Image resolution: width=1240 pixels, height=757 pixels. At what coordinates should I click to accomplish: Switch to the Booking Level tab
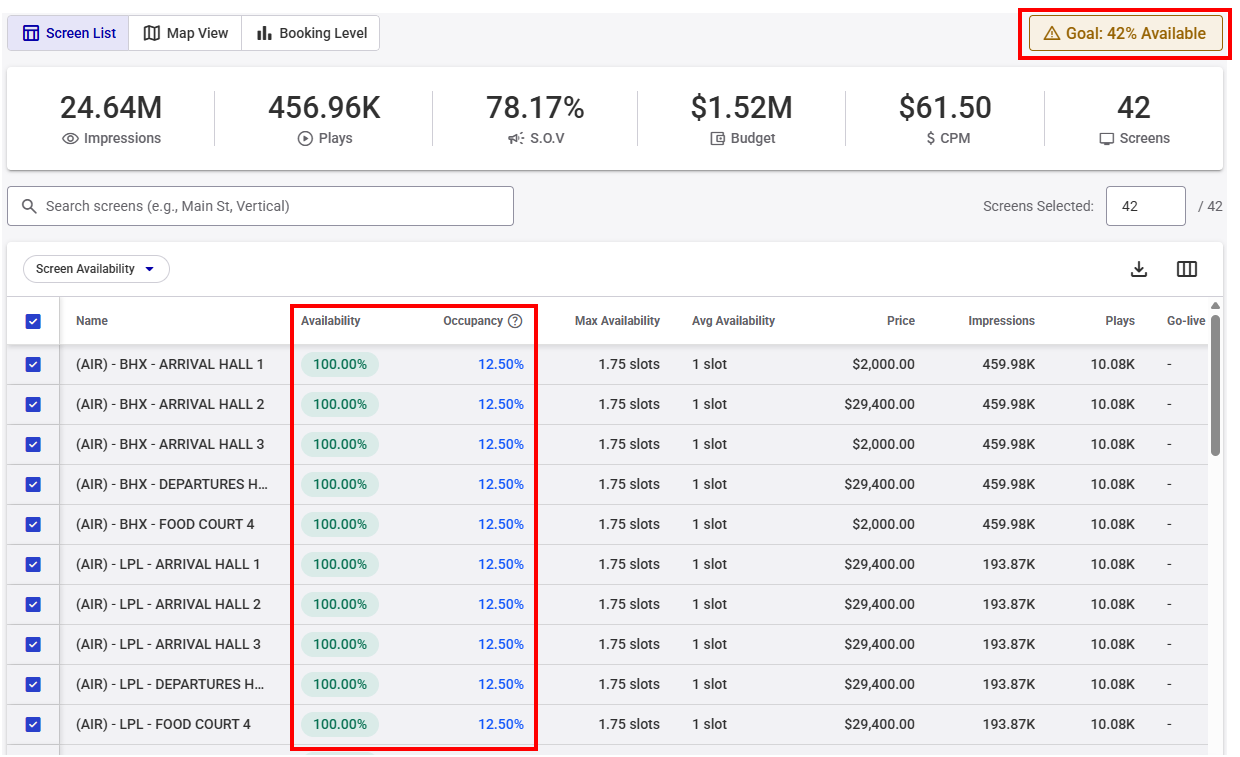pyautogui.click(x=312, y=33)
